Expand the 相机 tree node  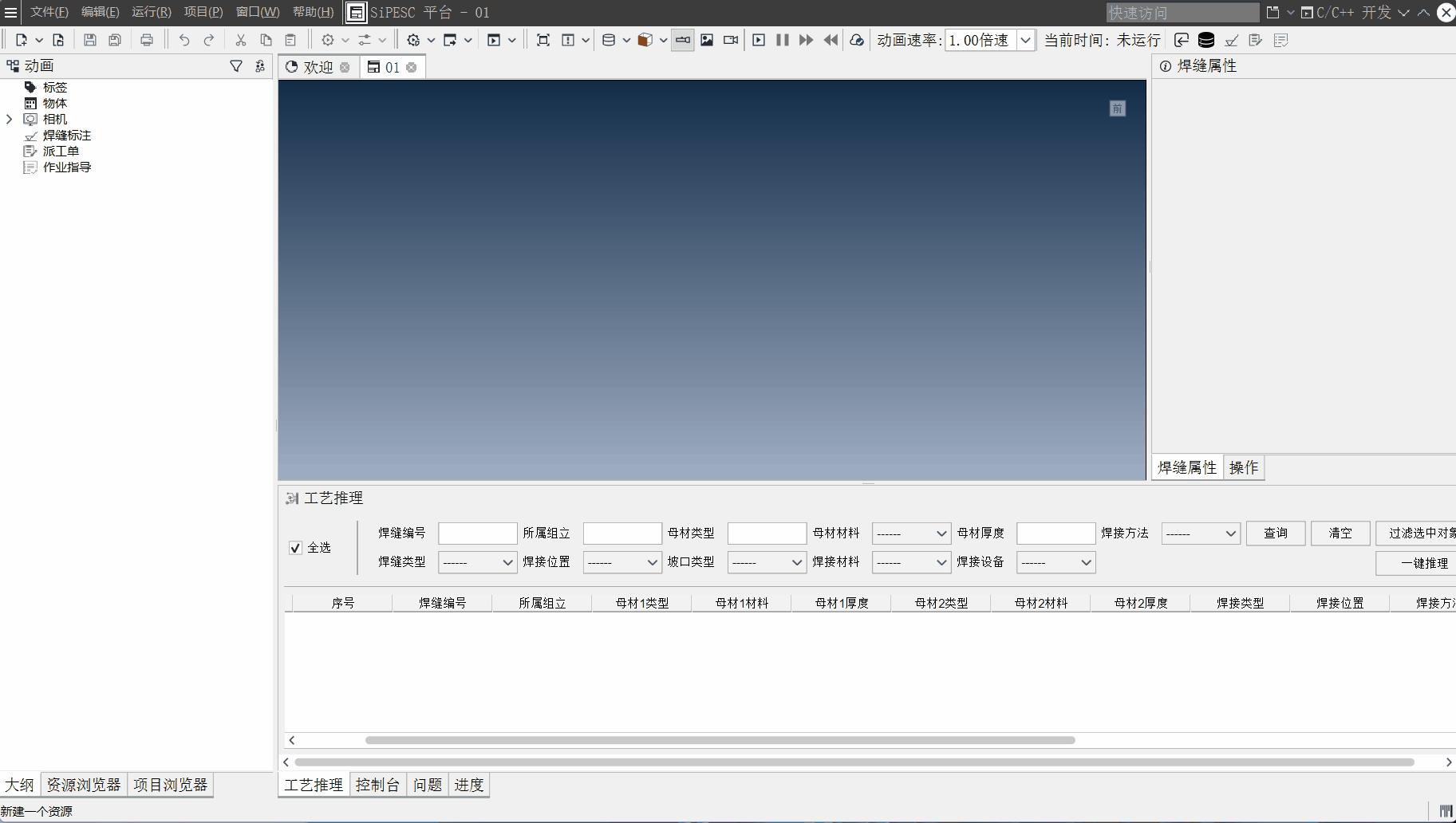[10, 120]
